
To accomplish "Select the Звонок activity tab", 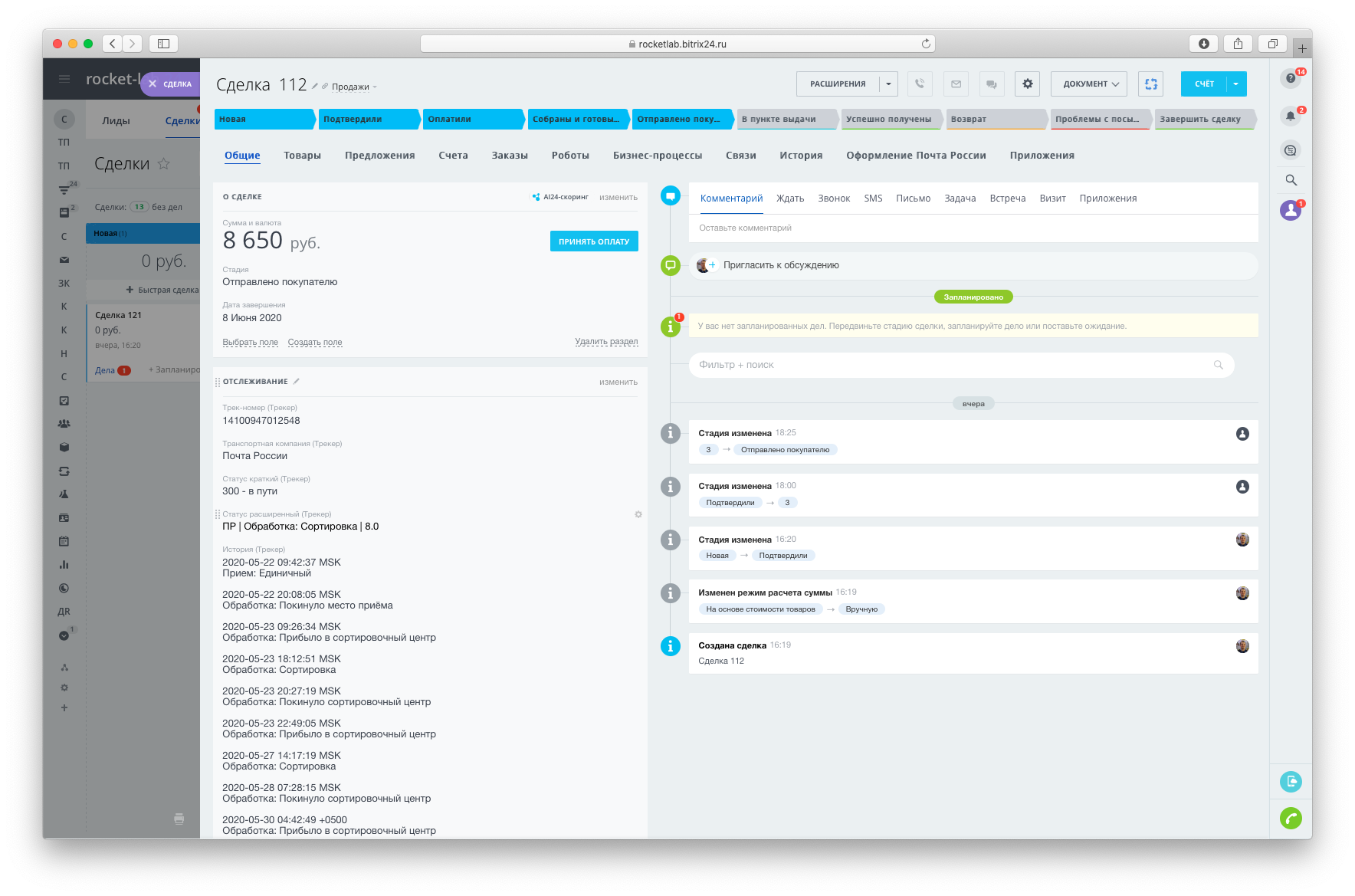I will tap(834, 199).
